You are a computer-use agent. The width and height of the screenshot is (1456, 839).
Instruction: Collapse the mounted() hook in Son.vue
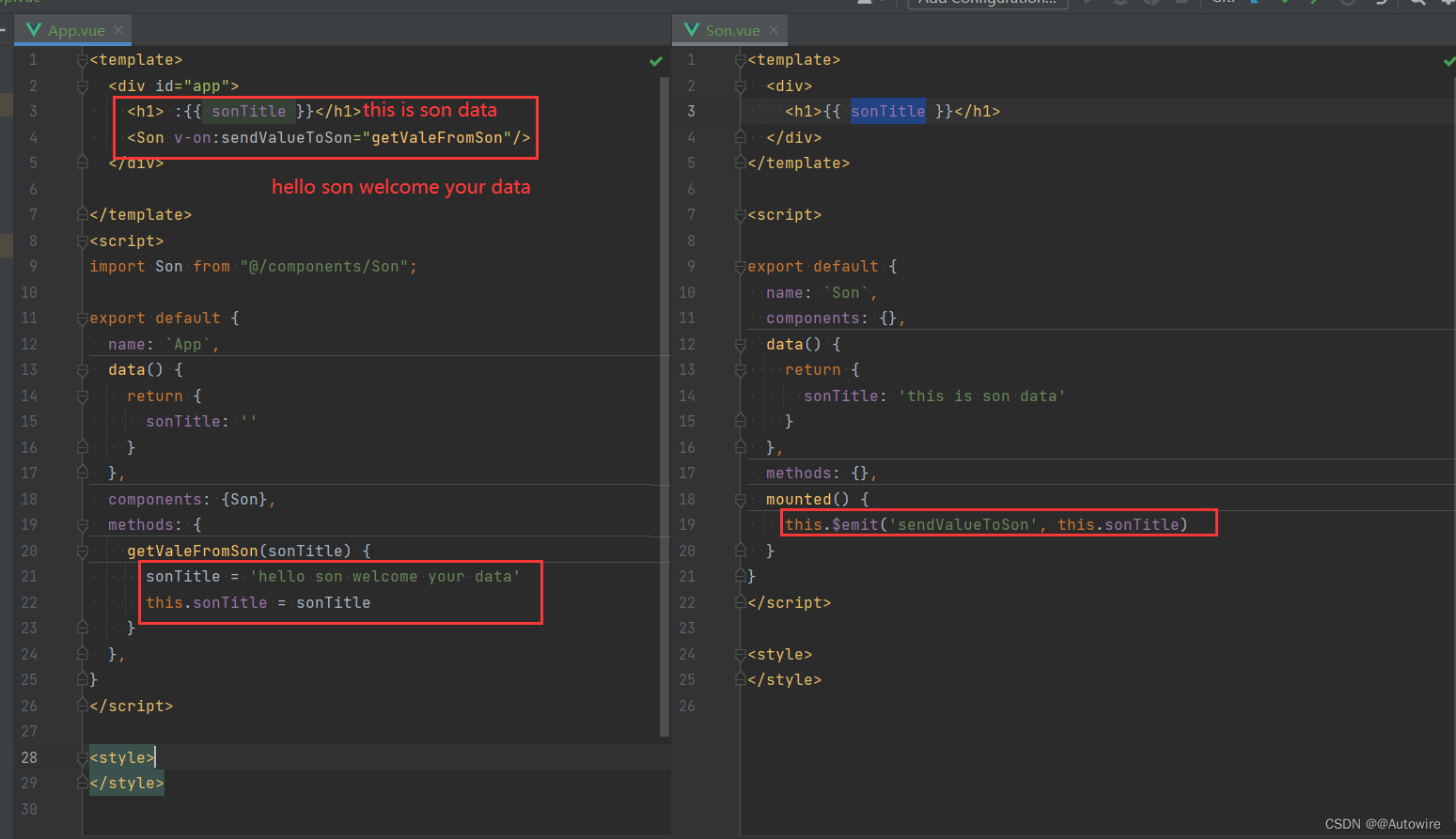click(740, 500)
